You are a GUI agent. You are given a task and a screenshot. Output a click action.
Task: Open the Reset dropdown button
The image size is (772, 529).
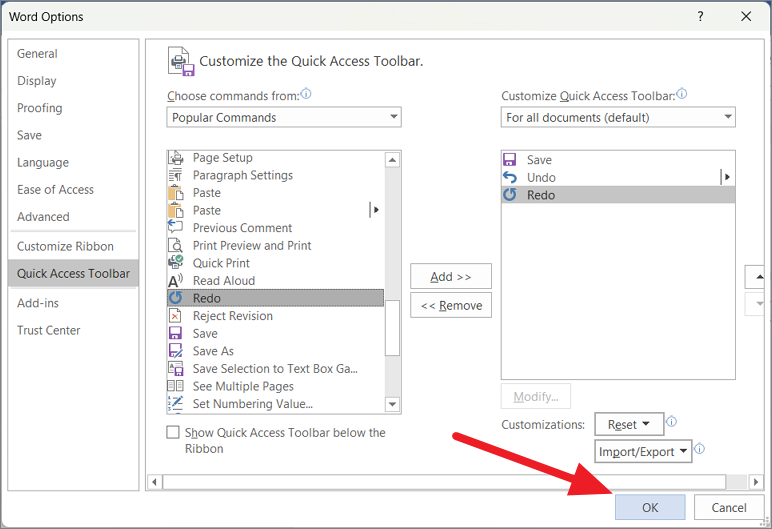coord(629,424)
